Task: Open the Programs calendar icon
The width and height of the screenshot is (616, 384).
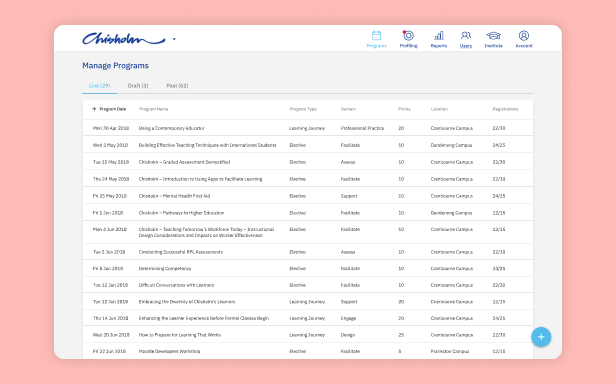Action: (x=376, y=36)
